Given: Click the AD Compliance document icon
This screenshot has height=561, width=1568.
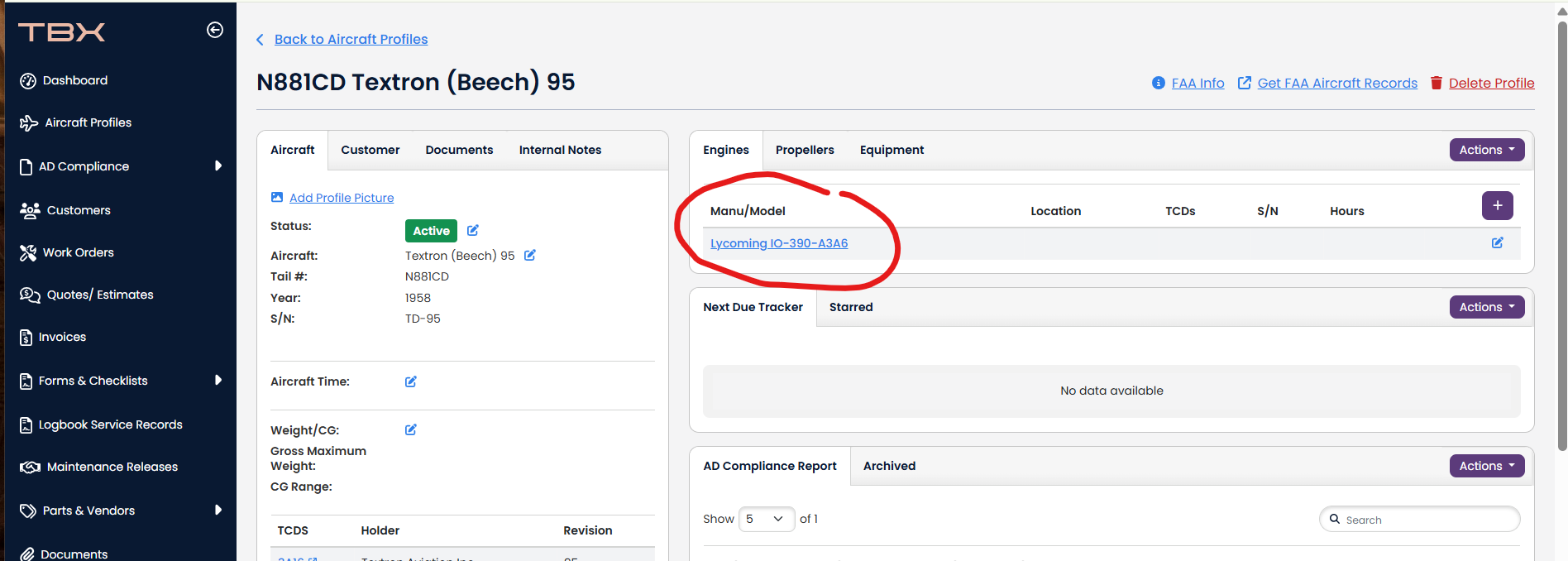Looking at the screenshot, I should click(x=26, y=166).
